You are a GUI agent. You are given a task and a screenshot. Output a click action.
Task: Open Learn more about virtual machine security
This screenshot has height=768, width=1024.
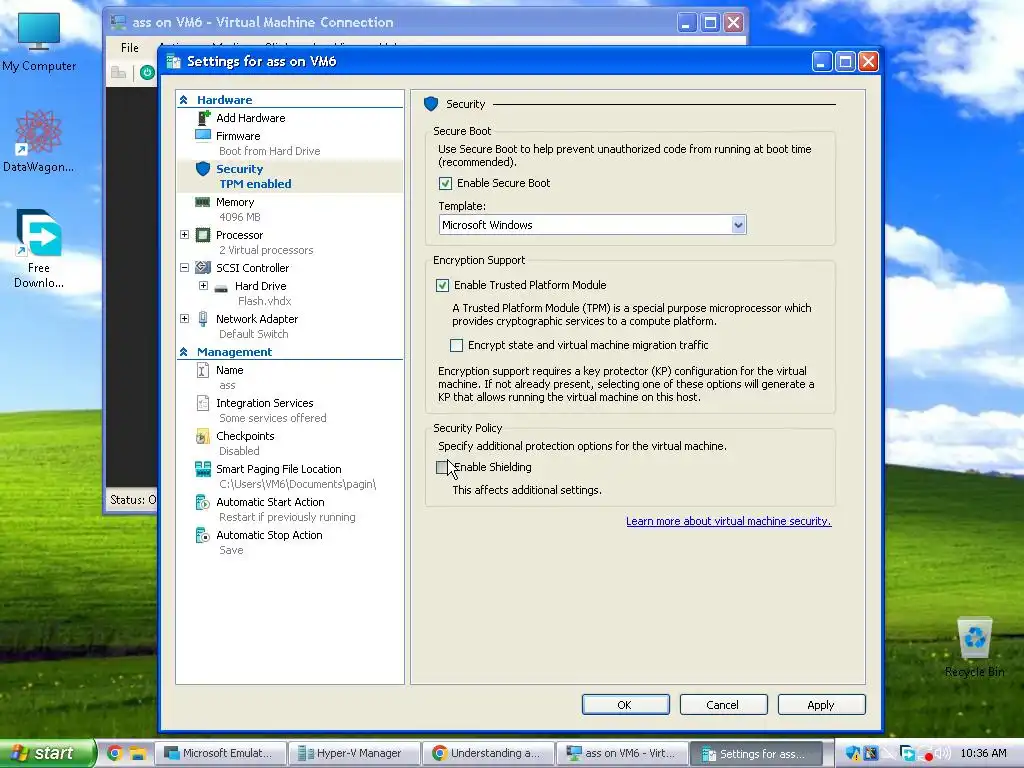tap(728, 521)
